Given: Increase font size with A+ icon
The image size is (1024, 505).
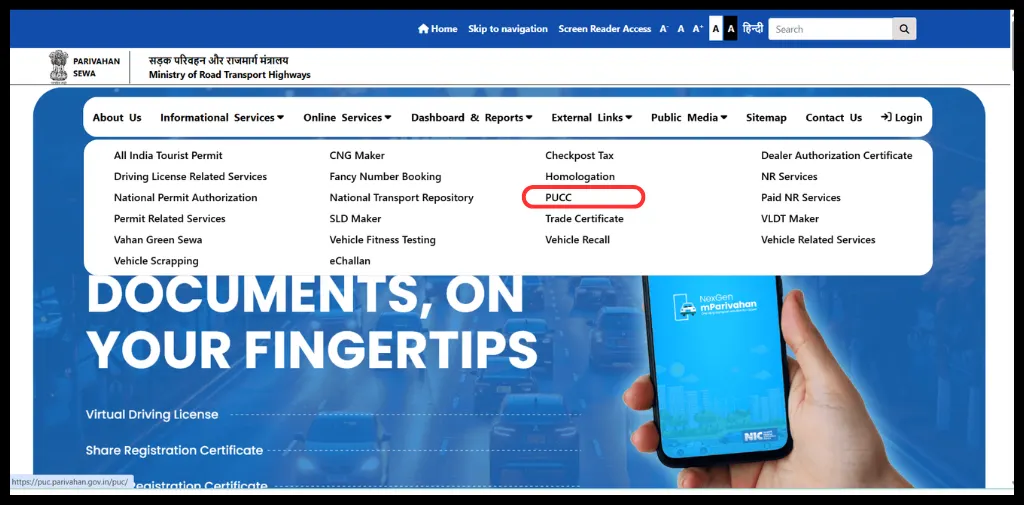Looking at the screenshot, I should [698, 29].
